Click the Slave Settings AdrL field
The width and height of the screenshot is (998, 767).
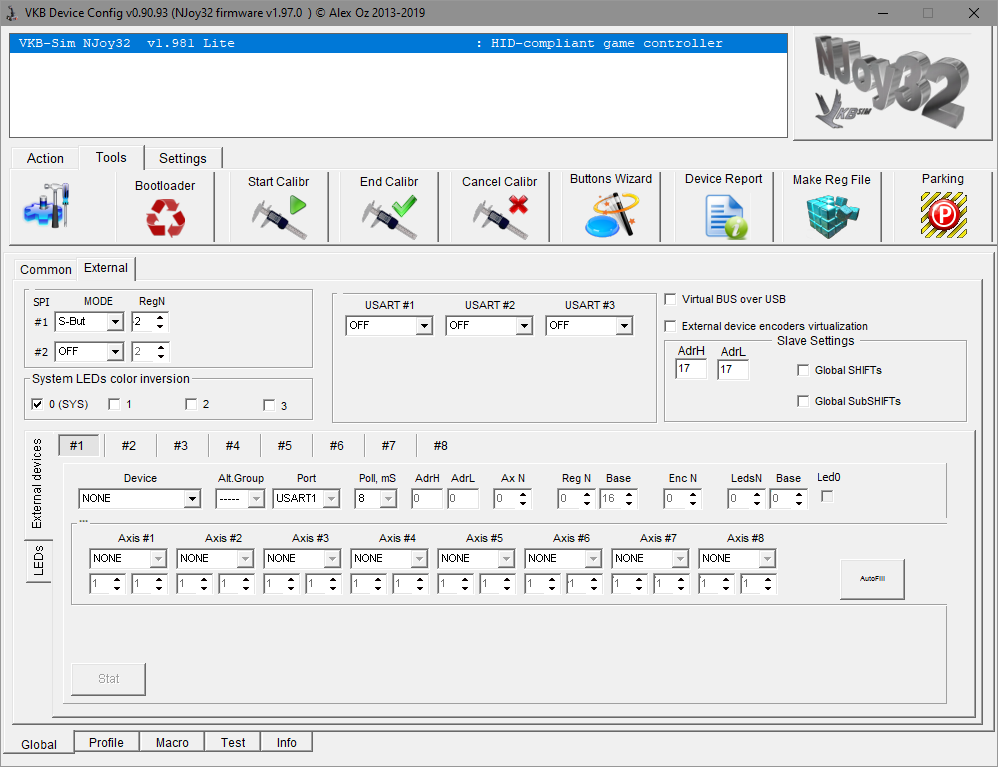coord(733,369)
